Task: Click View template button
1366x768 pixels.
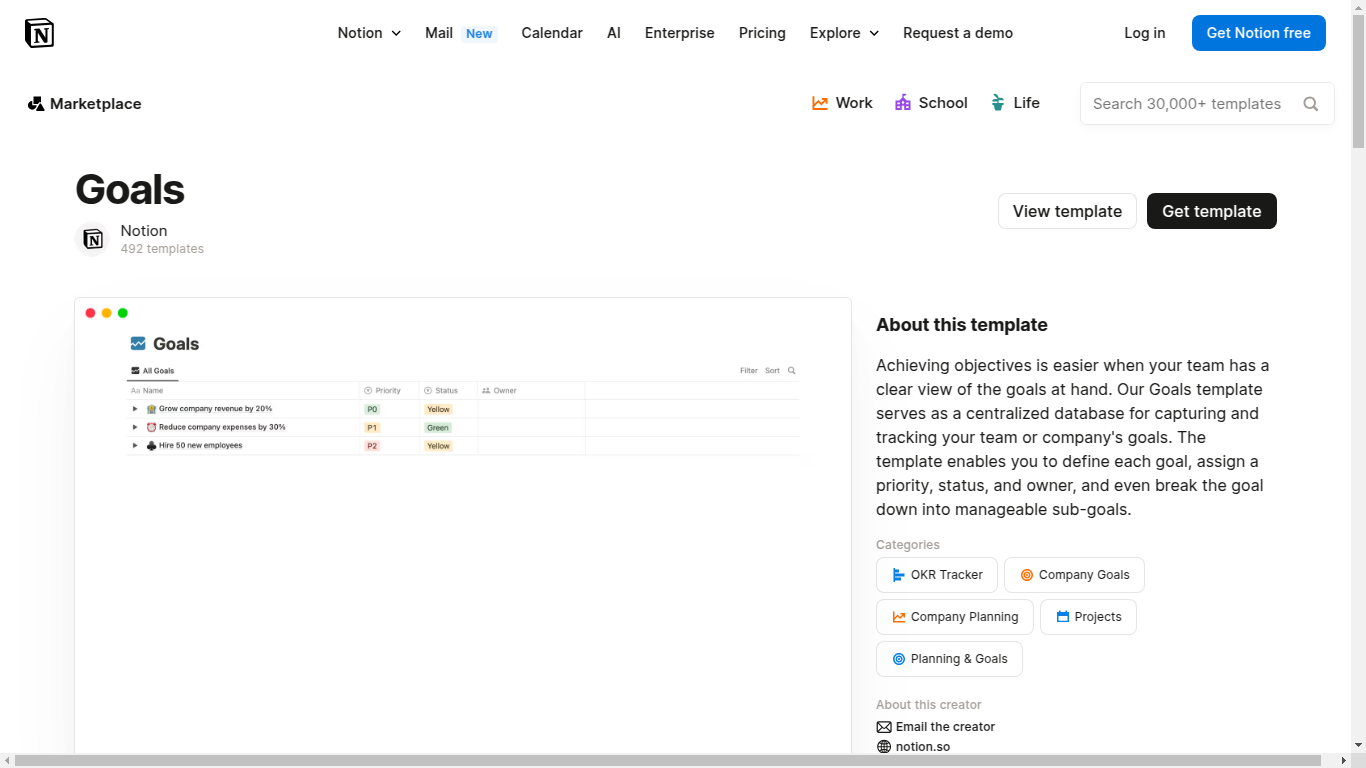Action: pyautogui.click(x=1067, y=211)
